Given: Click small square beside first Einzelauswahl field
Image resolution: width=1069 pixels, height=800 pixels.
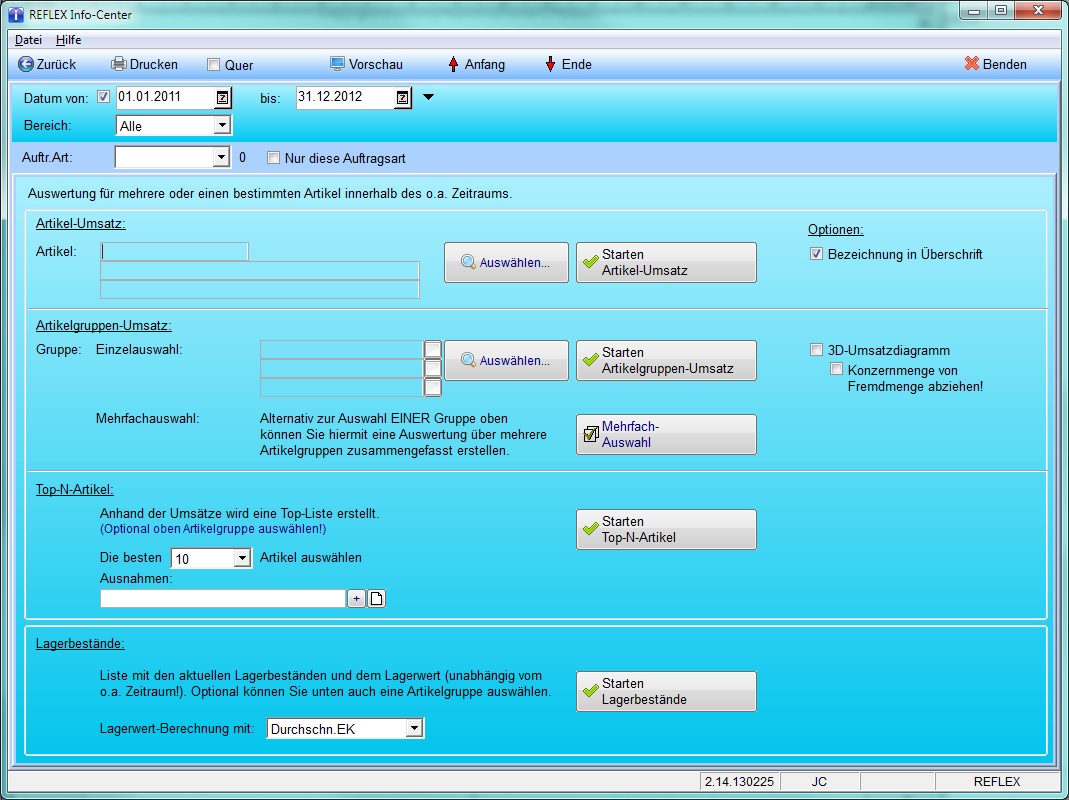Looking at the screenshot, I should pos(432,350).
